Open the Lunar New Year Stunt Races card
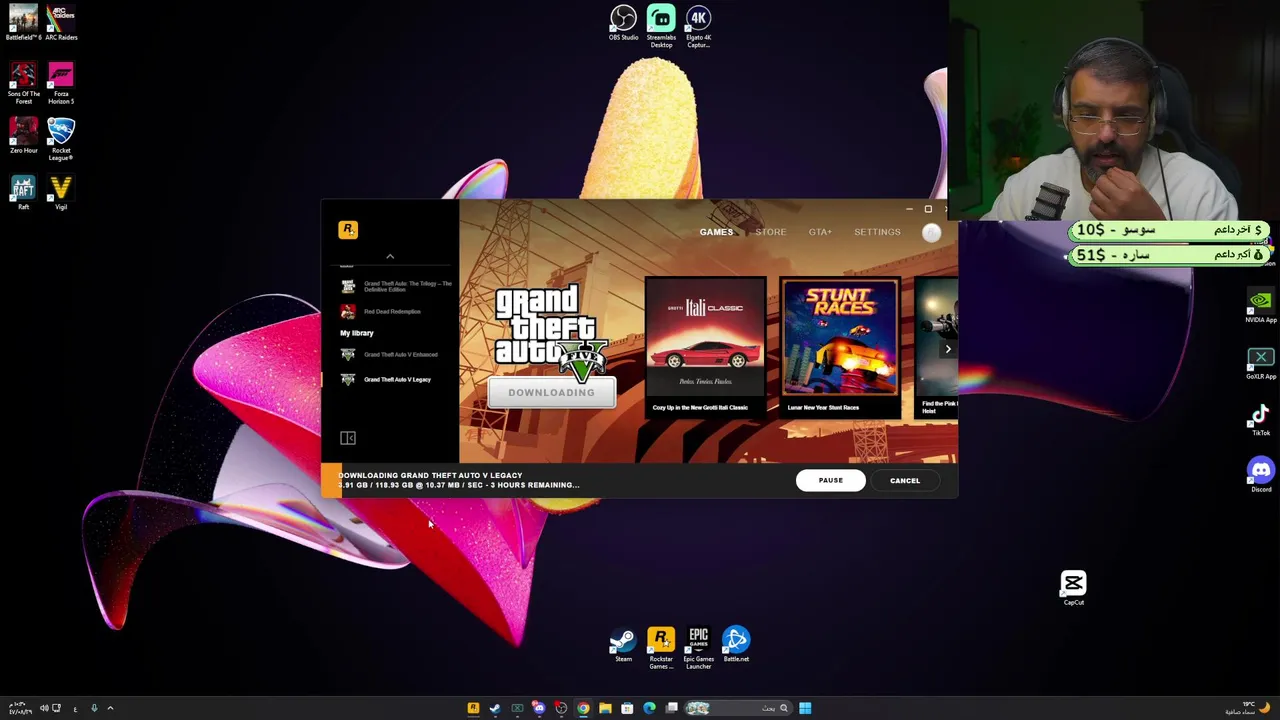This screenshot has width=1280, height=720. (x=840, y=346)
